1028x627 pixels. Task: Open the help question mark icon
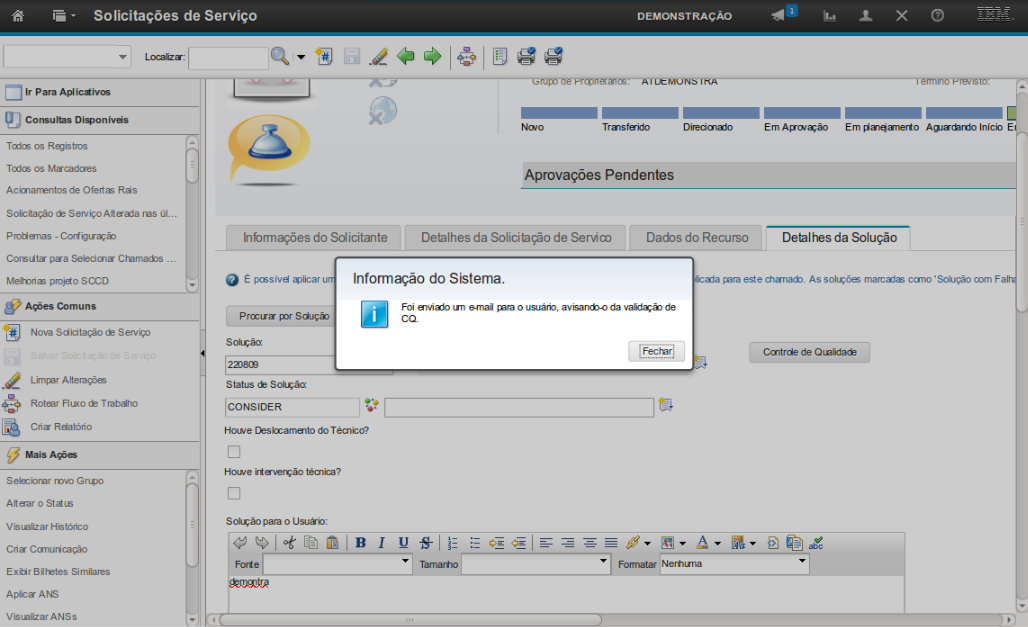937,16
